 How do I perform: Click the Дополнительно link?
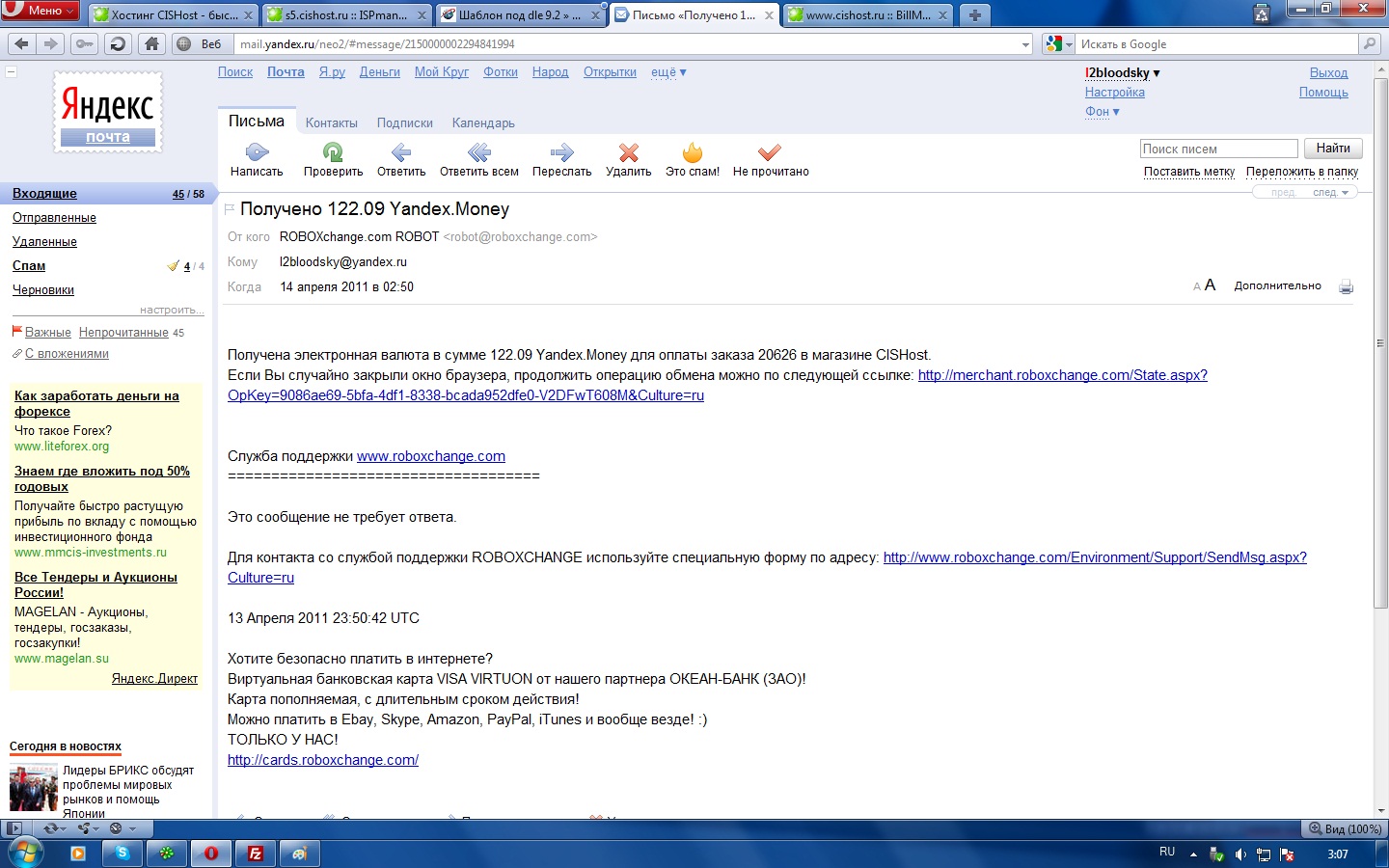coord(1278,285)
